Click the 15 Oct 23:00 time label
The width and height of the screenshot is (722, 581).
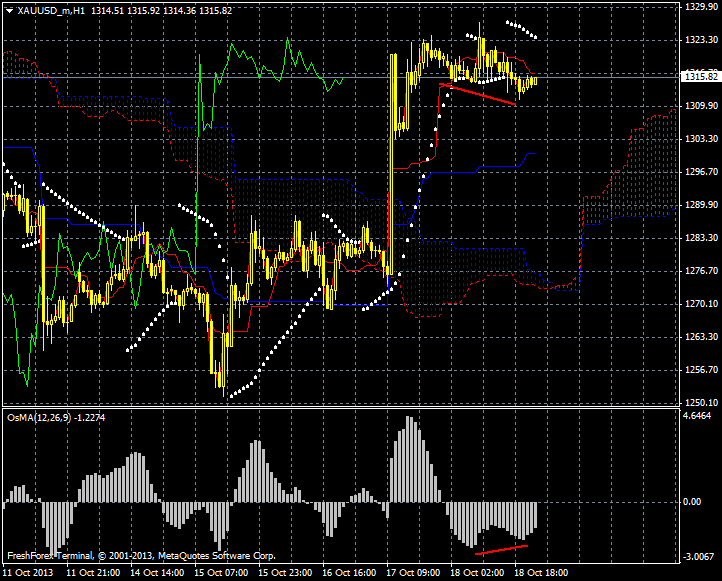point(286,573)
